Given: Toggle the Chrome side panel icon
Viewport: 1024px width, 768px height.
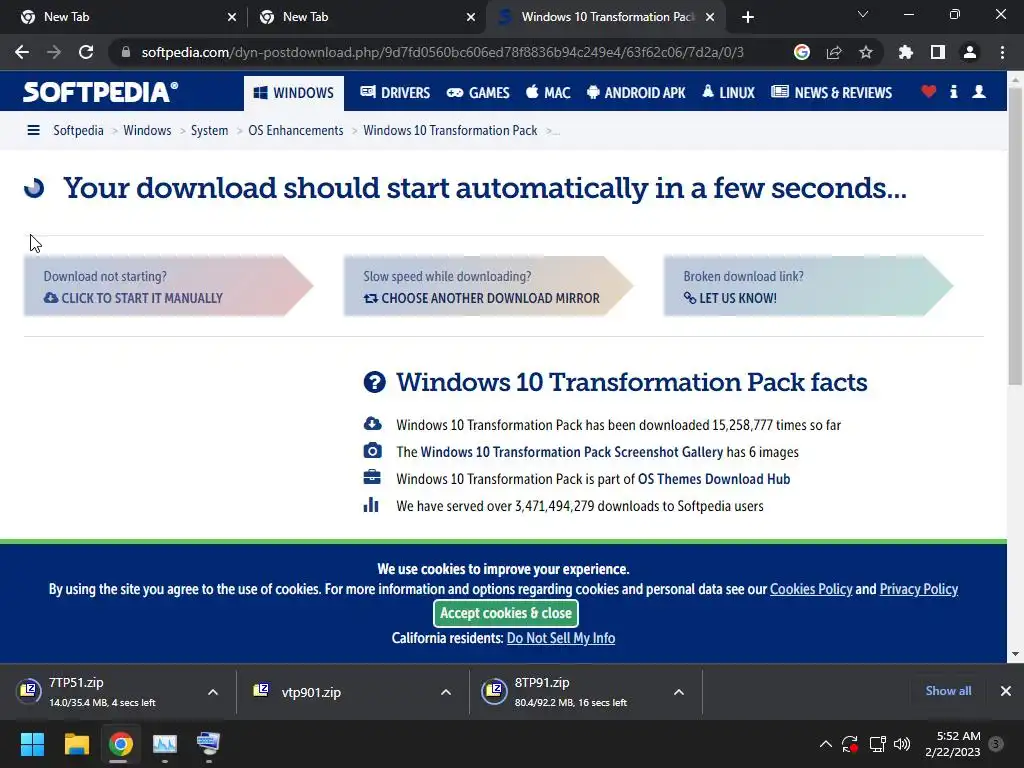Looking at the screenshot, I should (938, 52).
